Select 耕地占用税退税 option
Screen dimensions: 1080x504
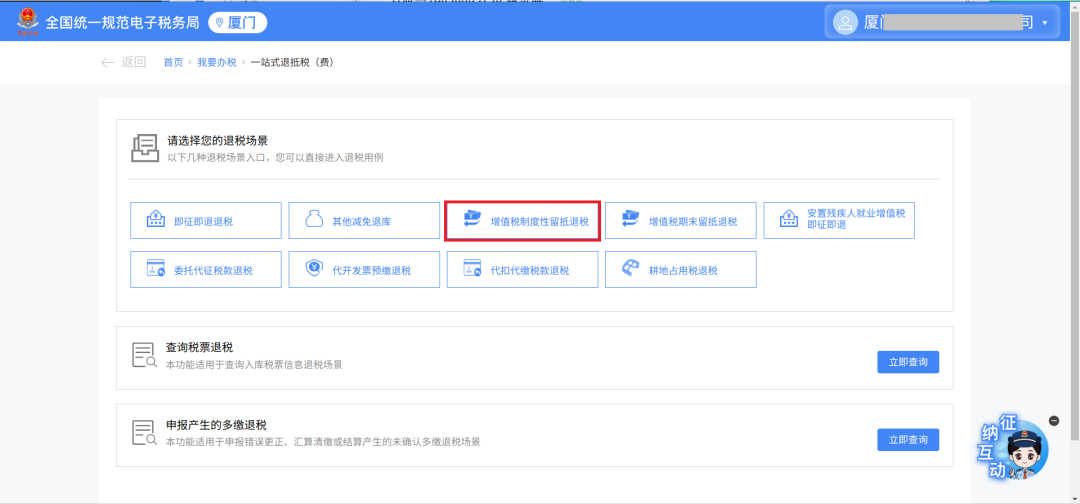pyautogui.click(x=681, y=269)
